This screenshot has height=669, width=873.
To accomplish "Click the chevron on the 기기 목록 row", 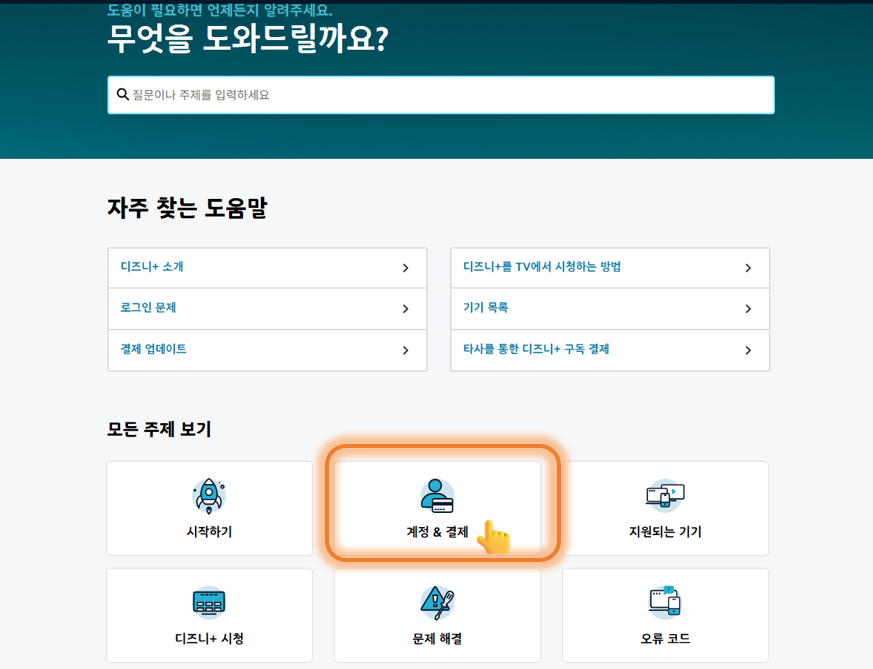I will coord(748,308).
